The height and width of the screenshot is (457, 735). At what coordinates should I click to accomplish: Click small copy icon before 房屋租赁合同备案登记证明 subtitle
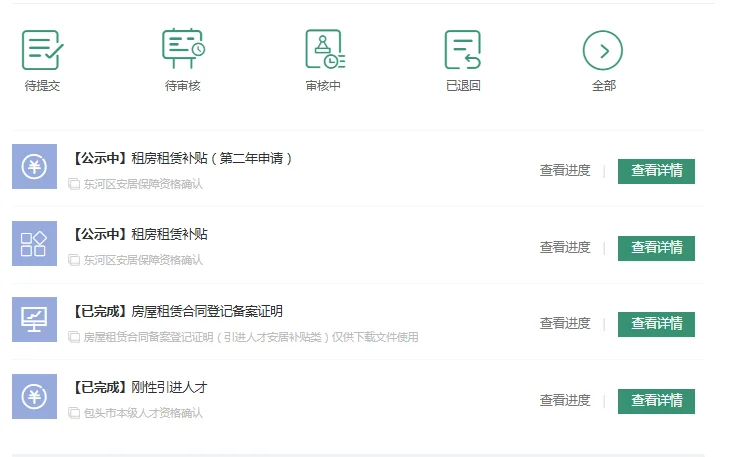click(x=74, y=337)
